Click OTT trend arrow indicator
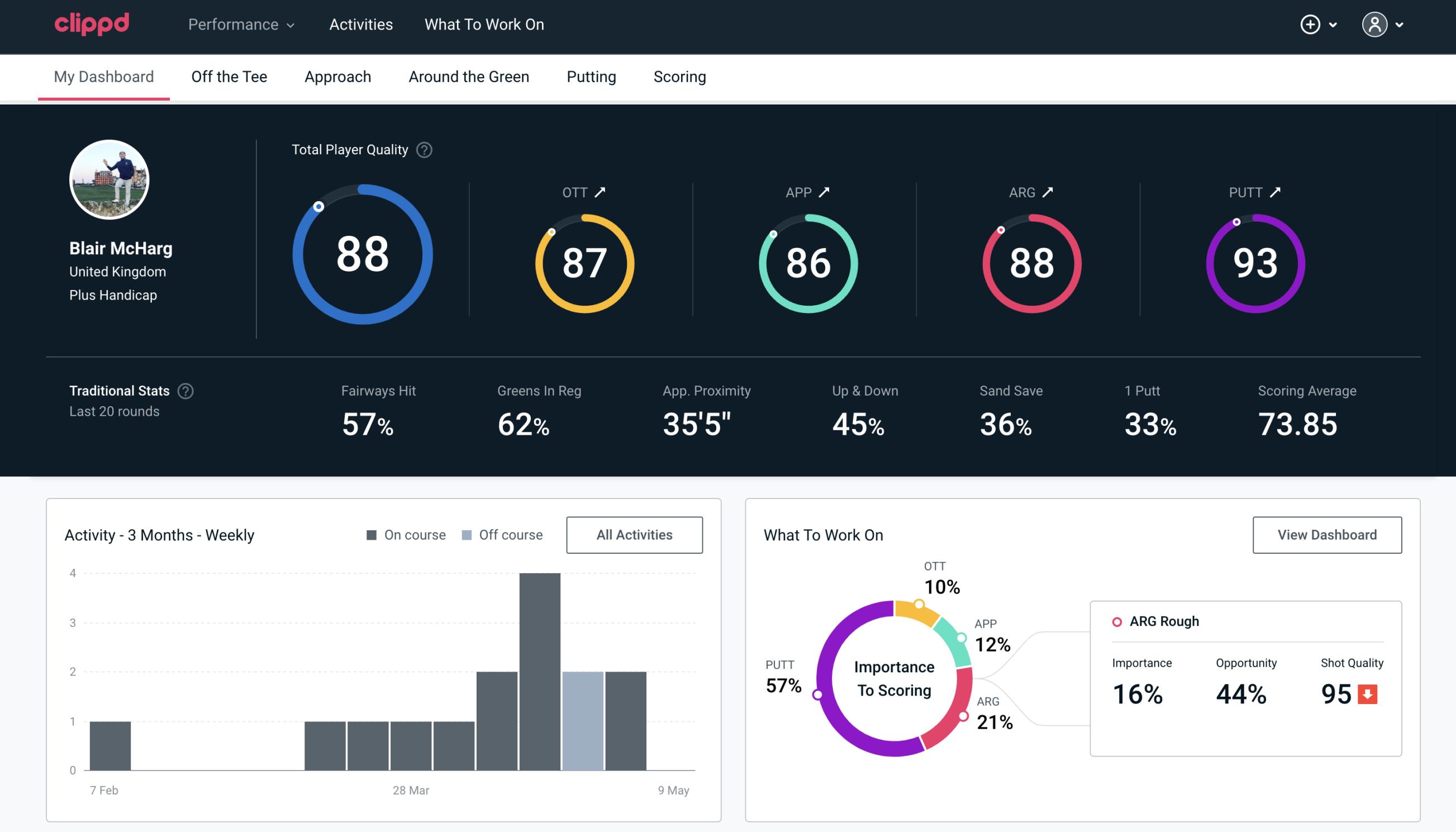This screenshot has height=832, width=1456. tap(600, 192)
